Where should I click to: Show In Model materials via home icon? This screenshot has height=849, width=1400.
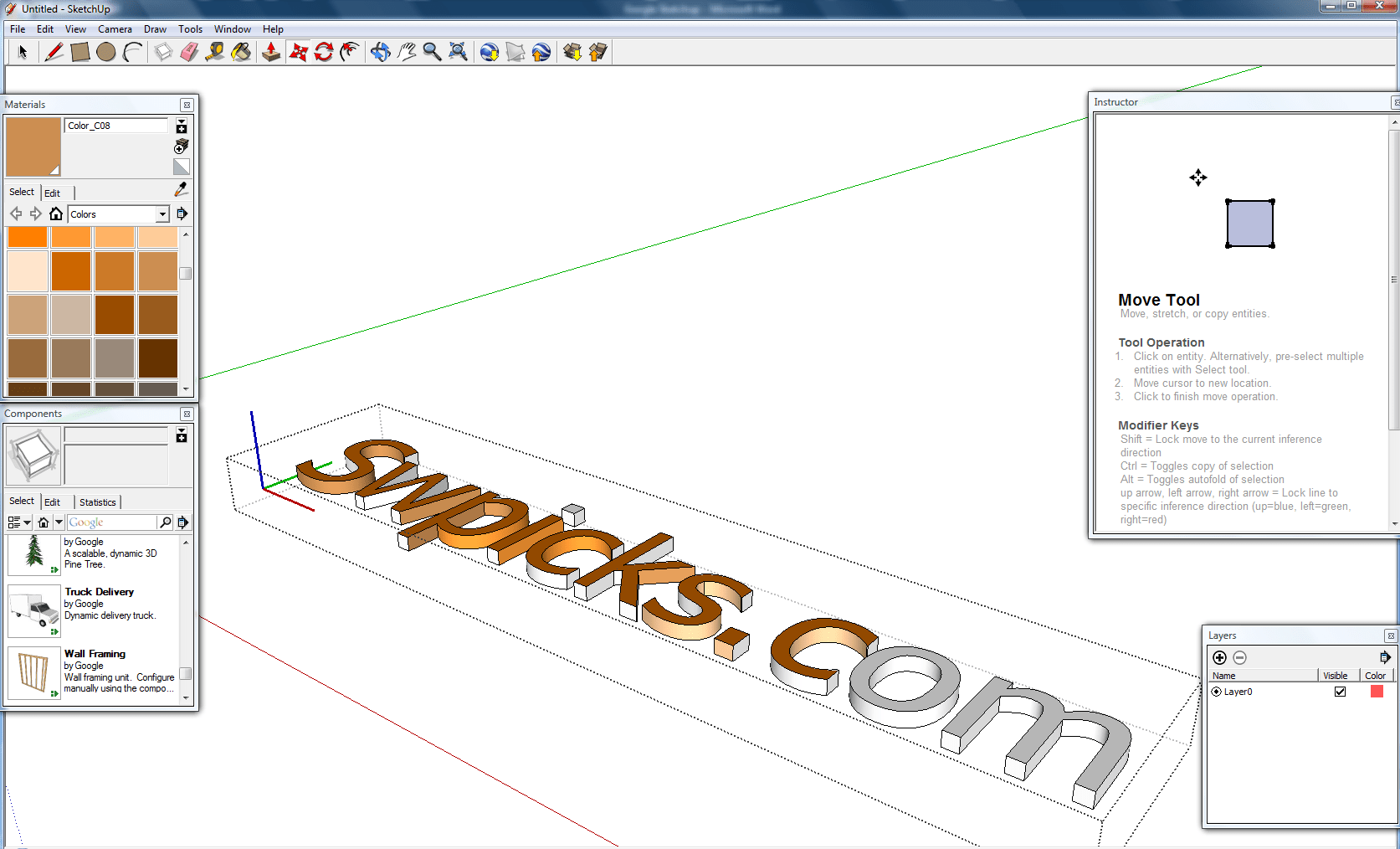[x=56, y=214]
